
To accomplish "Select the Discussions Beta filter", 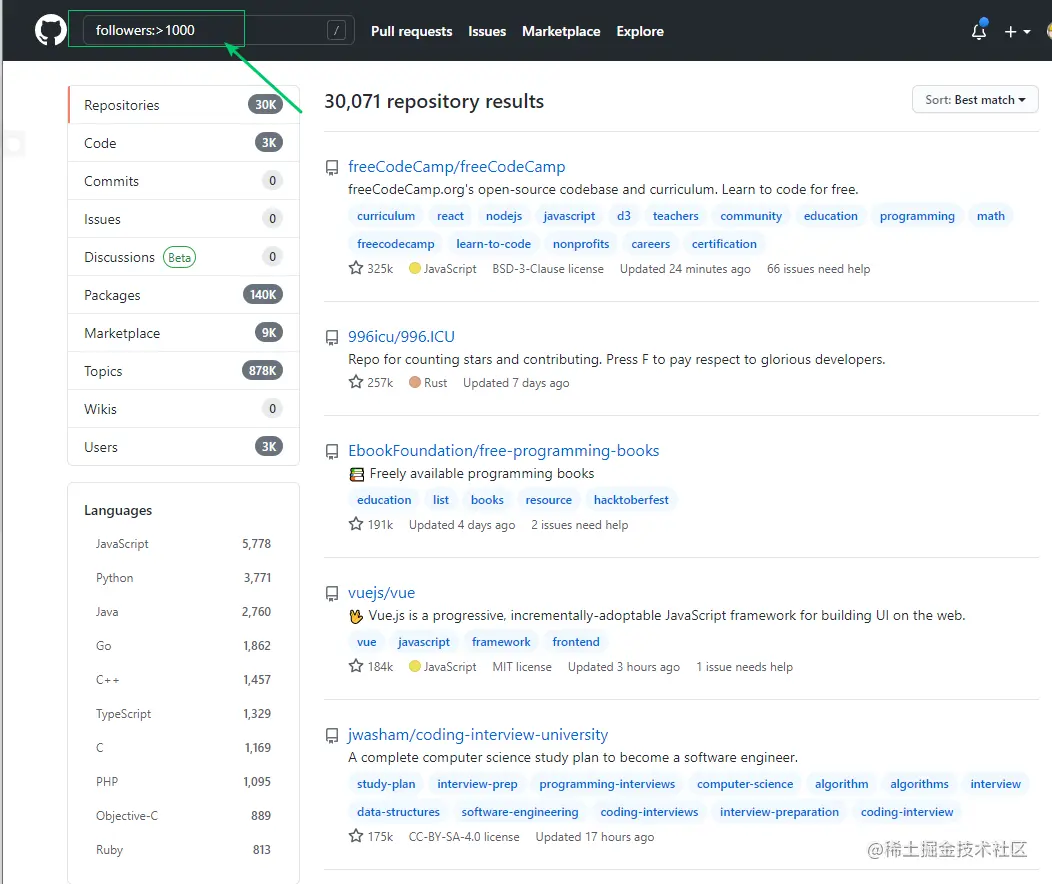I will (183, 257).
